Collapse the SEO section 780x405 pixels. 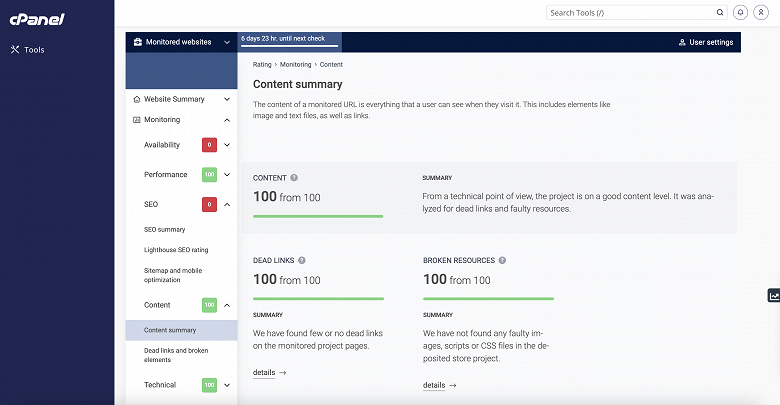point(227,204)
